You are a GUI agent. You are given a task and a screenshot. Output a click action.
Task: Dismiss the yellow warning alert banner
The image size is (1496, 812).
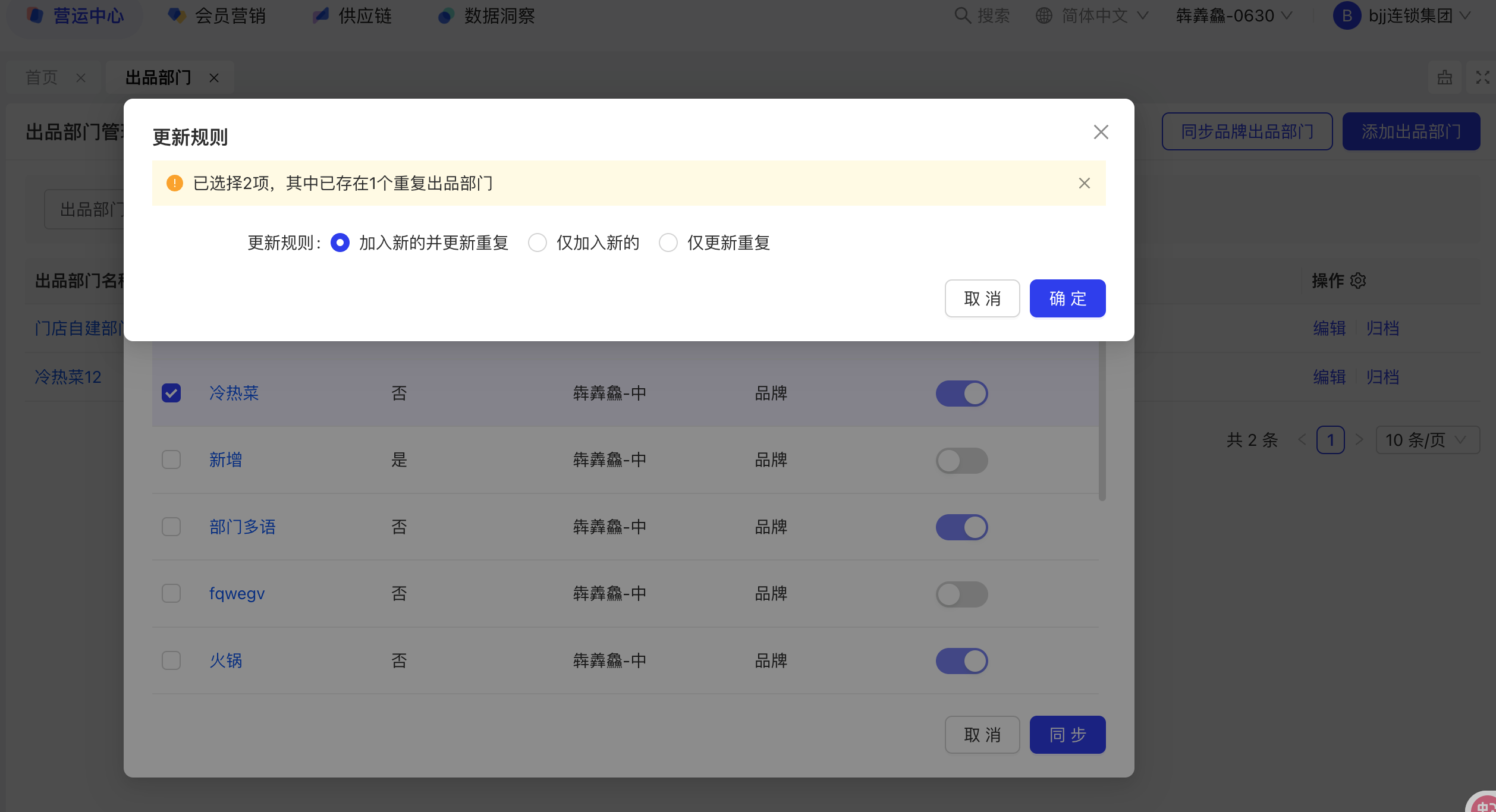[1084, 183]
